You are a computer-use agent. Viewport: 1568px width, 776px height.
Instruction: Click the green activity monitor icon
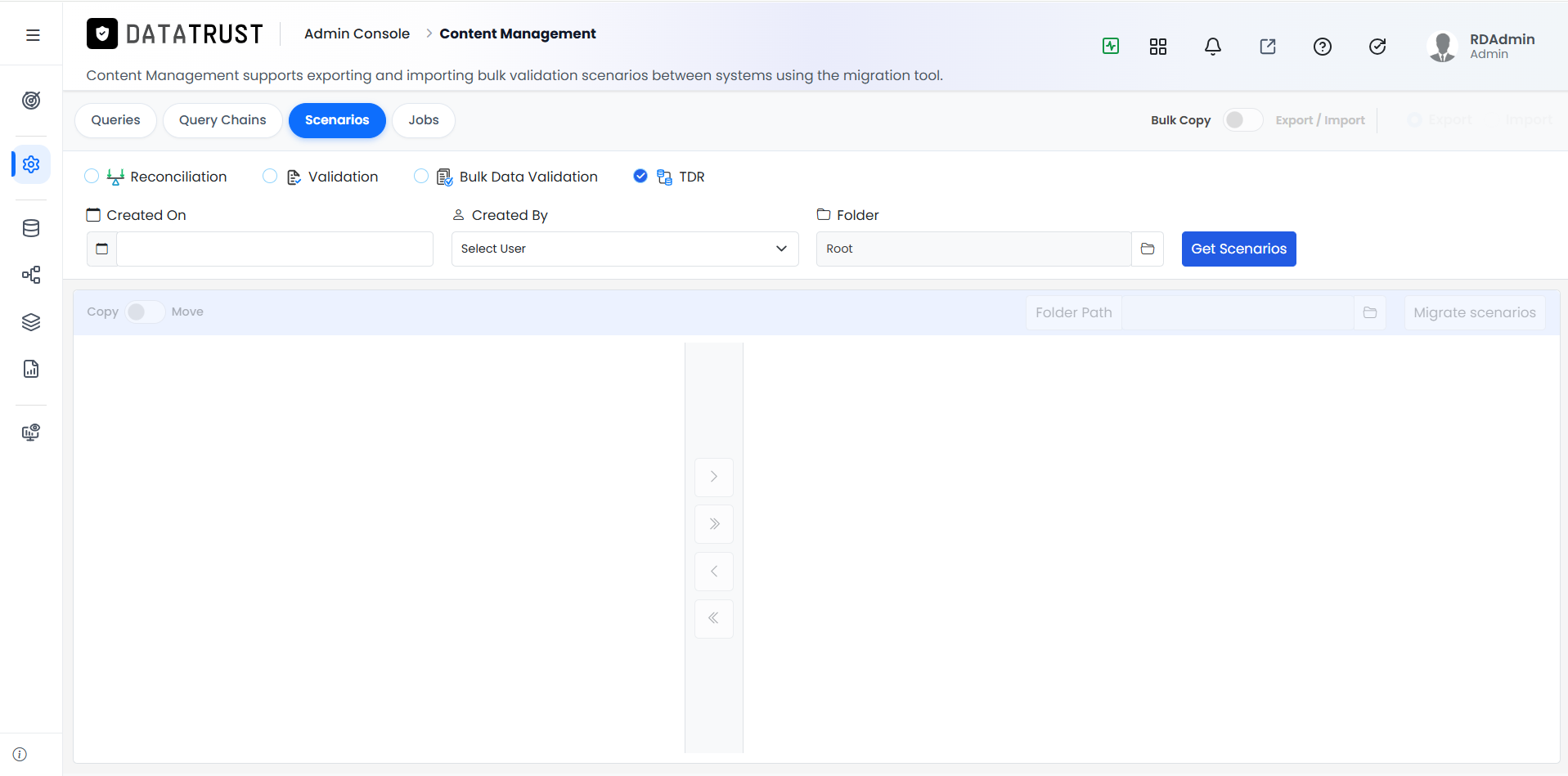[x=1111, y=47]
